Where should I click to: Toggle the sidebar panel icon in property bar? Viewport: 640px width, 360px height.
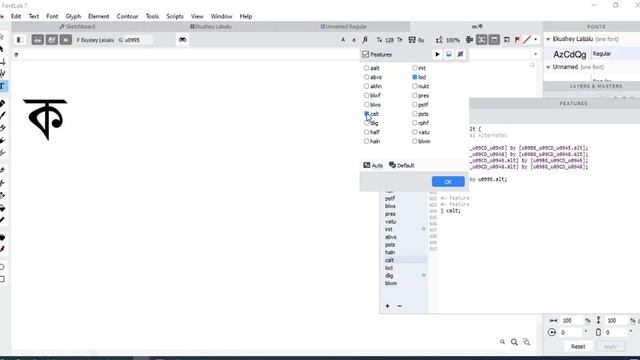[x=19, y=40]
